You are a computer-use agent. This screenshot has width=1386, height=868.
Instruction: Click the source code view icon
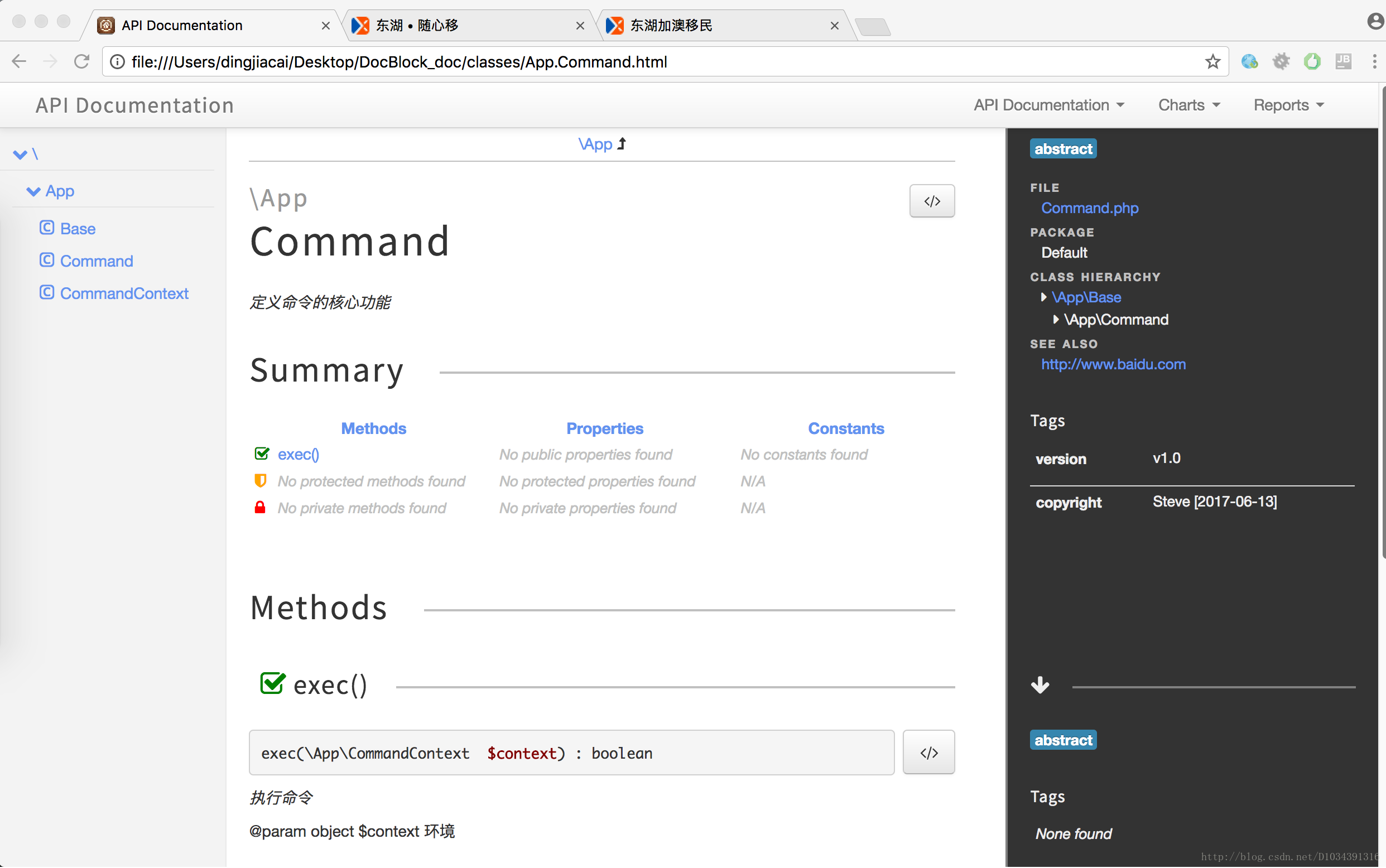tap(931, 201)
